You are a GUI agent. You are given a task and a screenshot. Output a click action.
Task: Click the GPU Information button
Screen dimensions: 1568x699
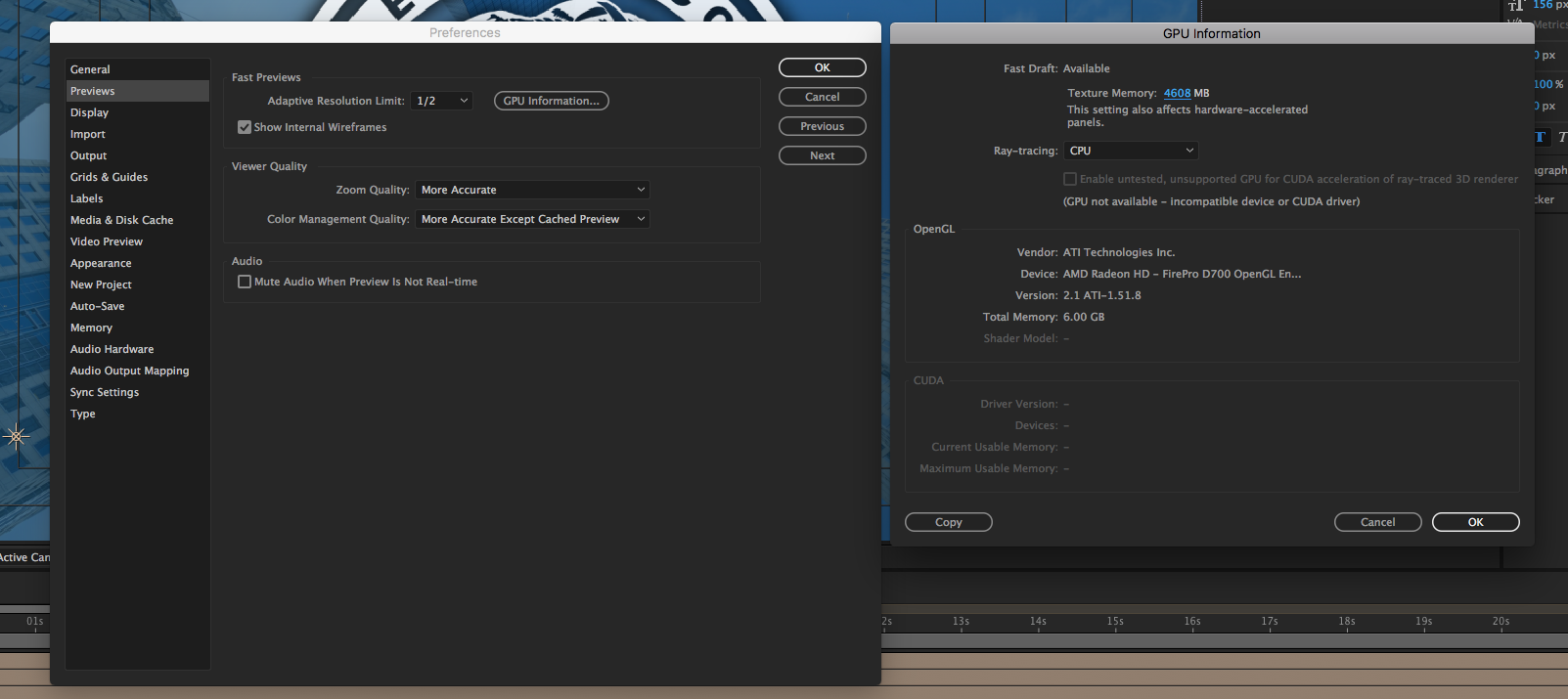(x=552, y=101)
